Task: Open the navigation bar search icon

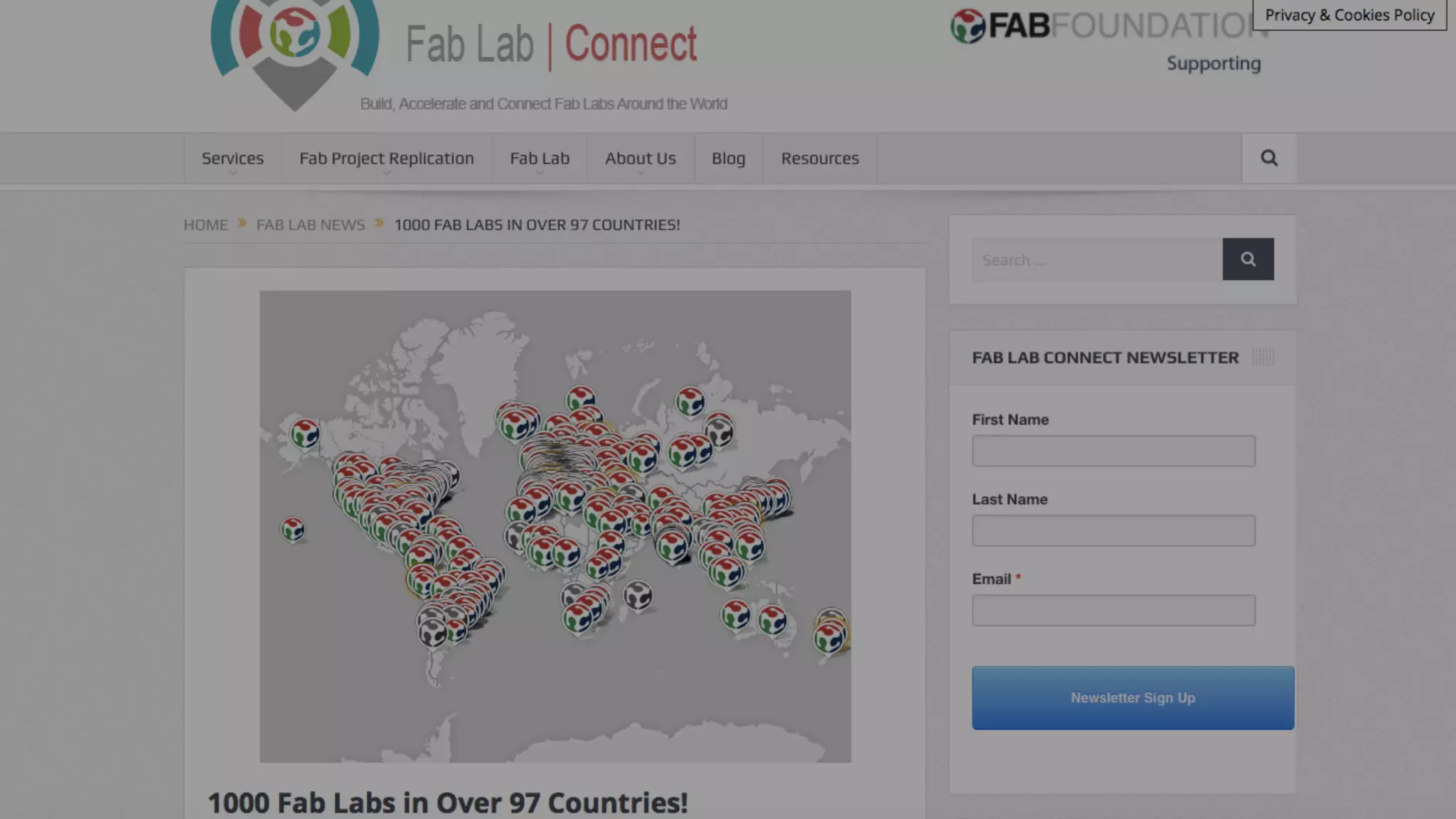Action: [1269, 158]
